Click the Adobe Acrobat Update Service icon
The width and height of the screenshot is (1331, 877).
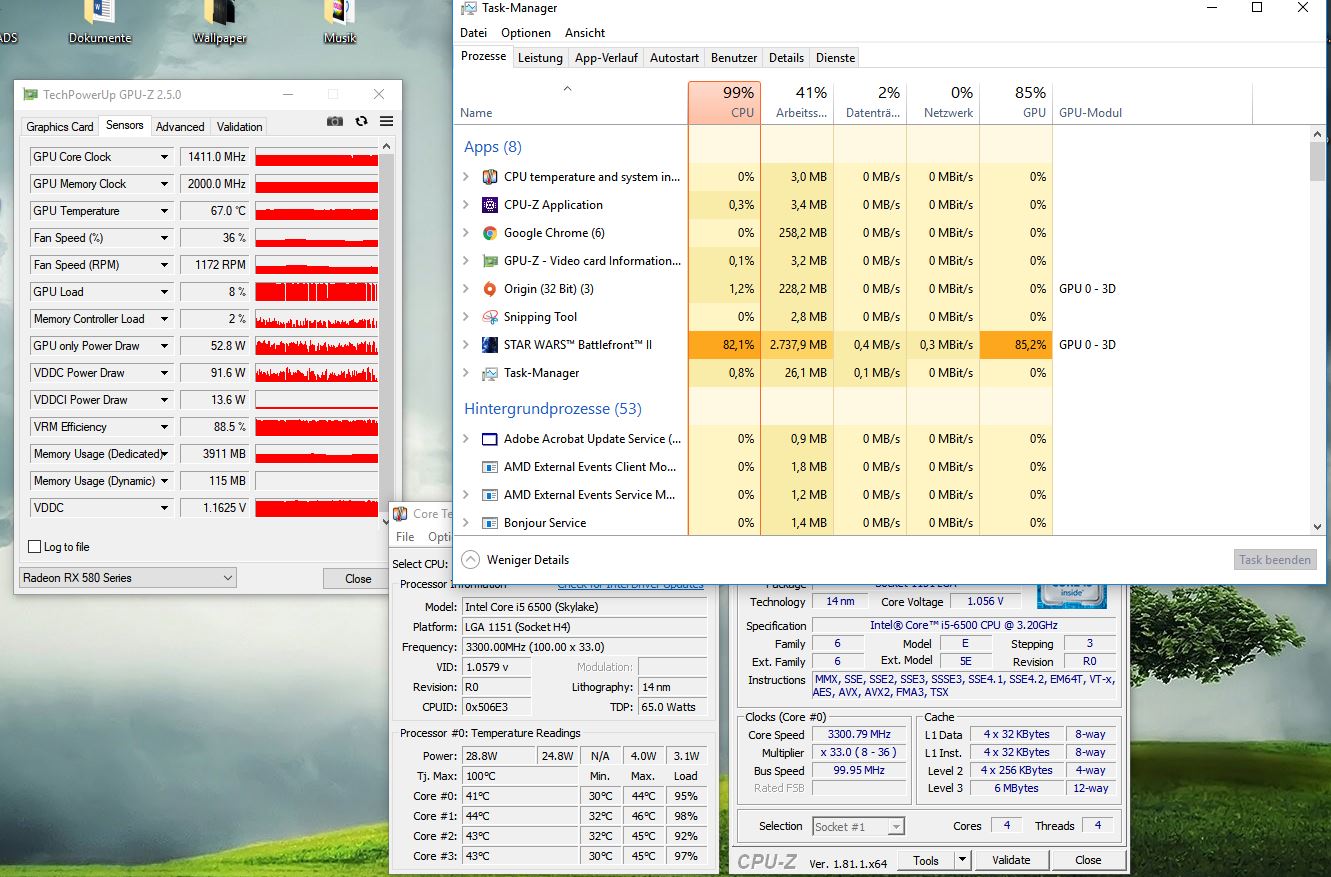[x=490, y=439]
